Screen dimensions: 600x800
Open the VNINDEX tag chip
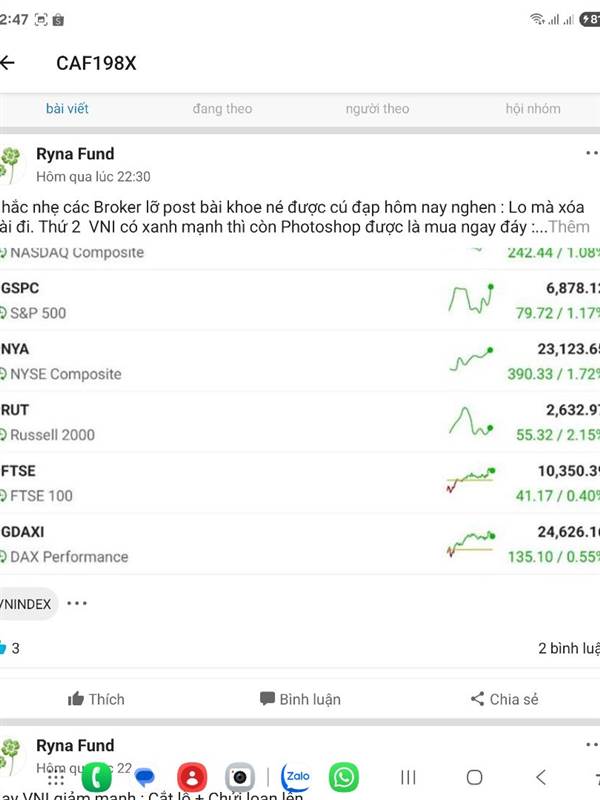click(27, 604)
